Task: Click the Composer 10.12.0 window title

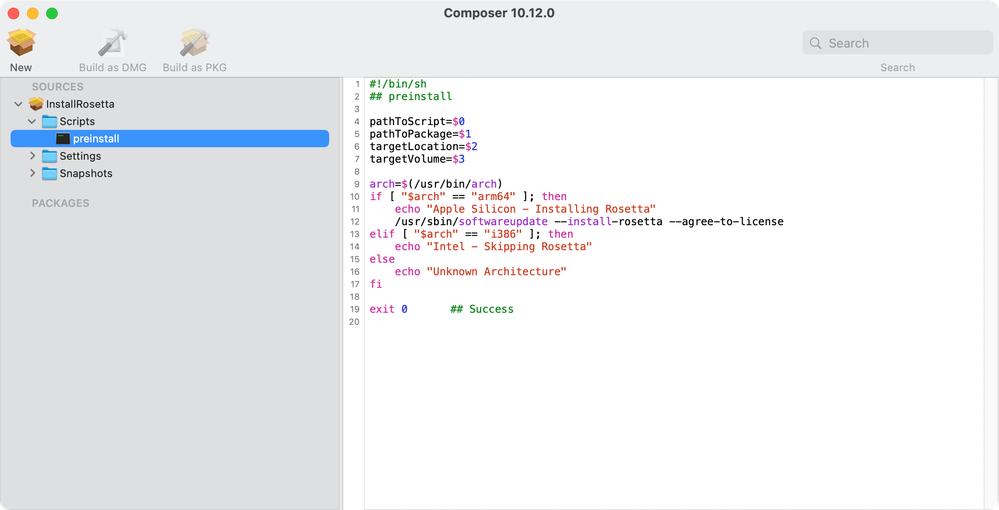Action: tap(499, 13)
